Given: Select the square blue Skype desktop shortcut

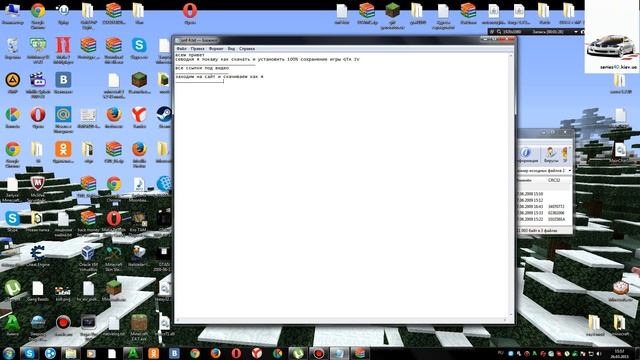Looking at the screenshot, I should pyautogui.click(x=139, y=48).
